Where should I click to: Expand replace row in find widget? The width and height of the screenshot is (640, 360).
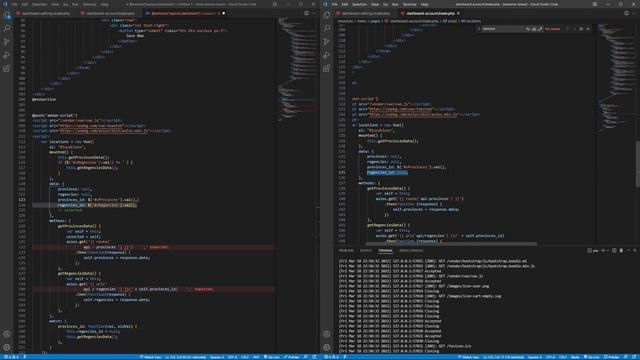click(x=479, y=29)
